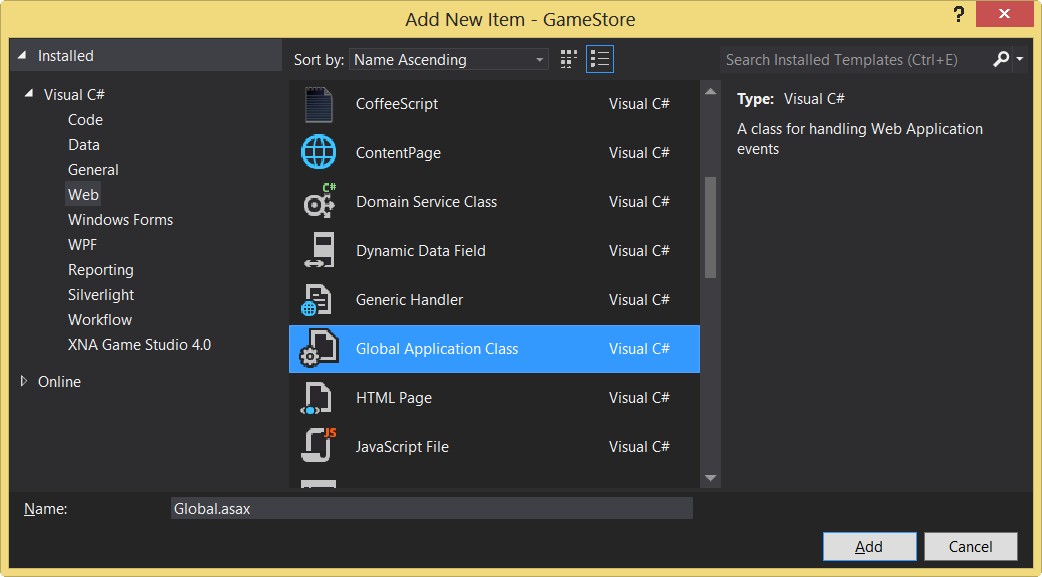Switch to medium icons list view
1042x577 pixels.
tap(599, 59)
